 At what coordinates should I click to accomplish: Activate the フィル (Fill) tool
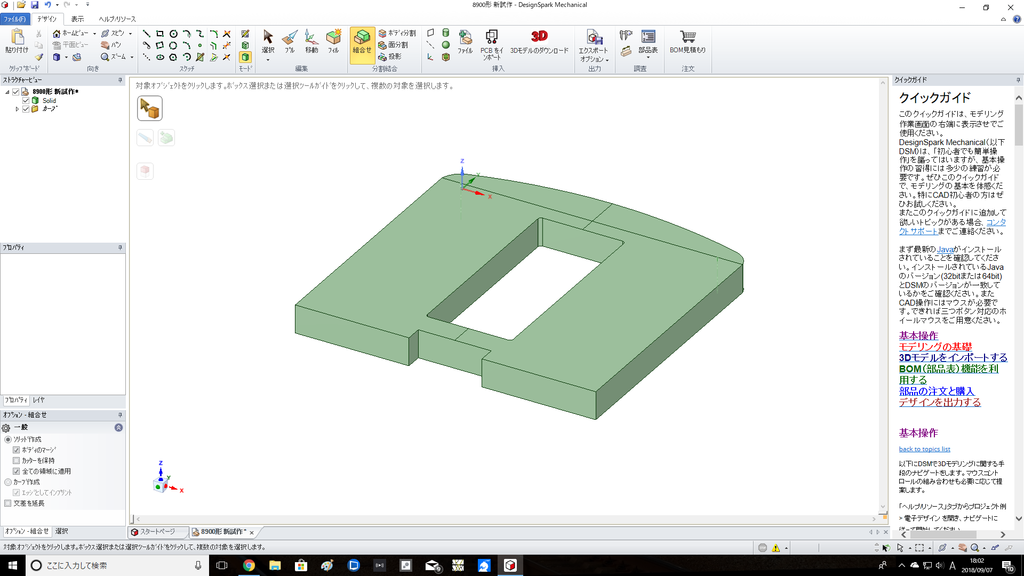click(x=333, y=41)
